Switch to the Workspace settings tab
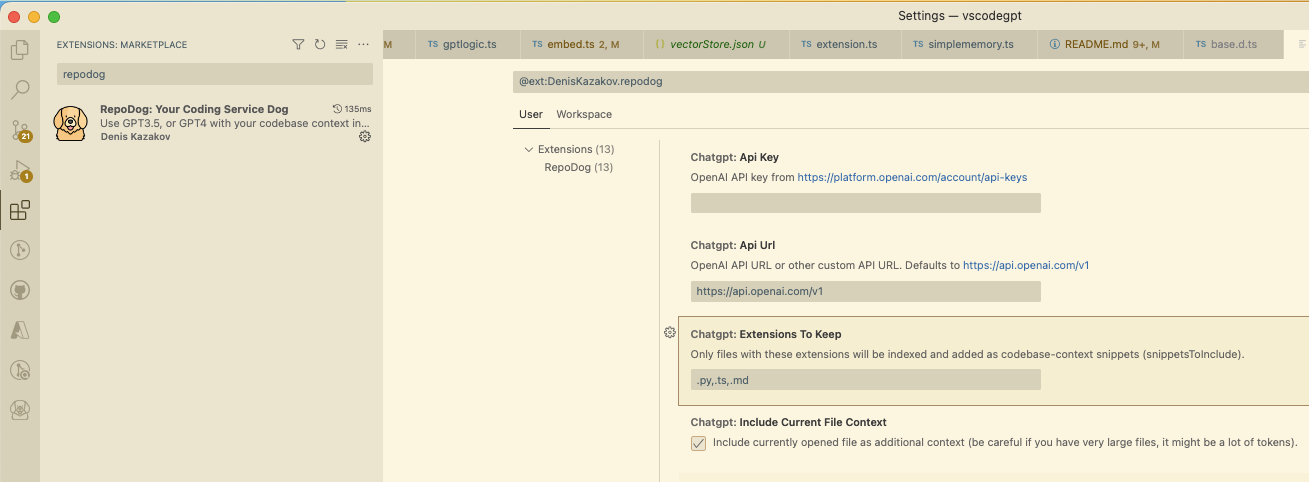1309x482 pixels. click(584, 114)
